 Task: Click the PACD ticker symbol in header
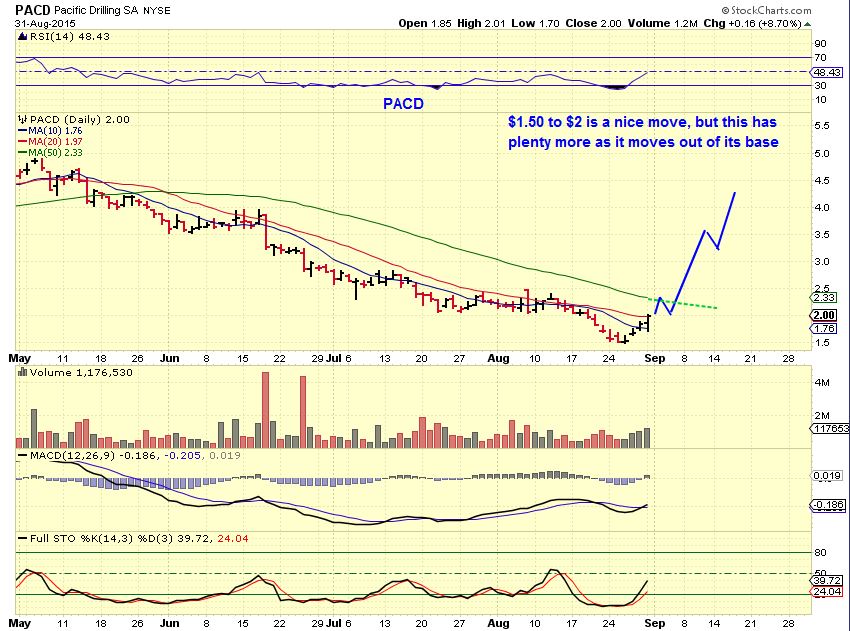click(x=33, y=10)
